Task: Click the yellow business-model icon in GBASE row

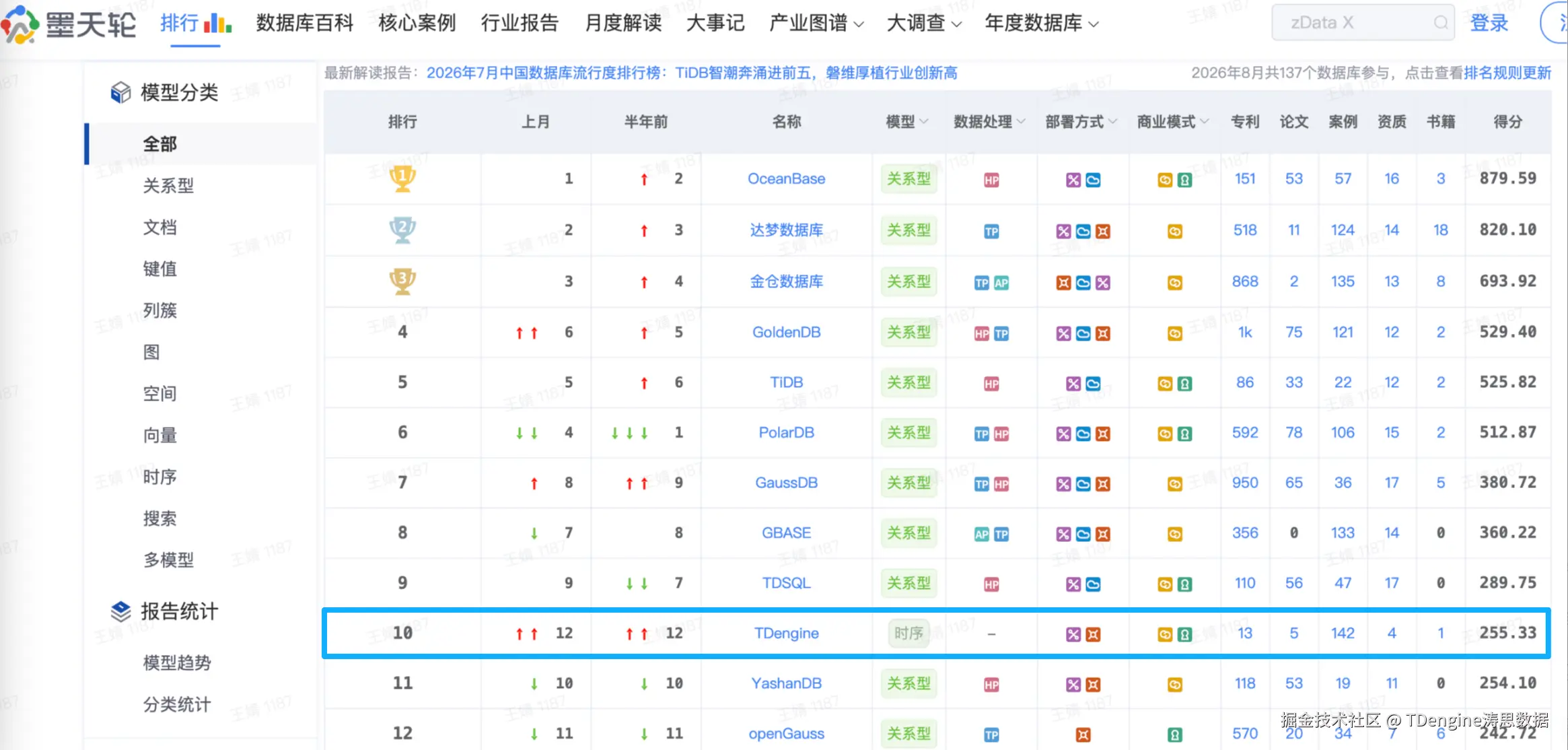Action: pos(1175,534)
